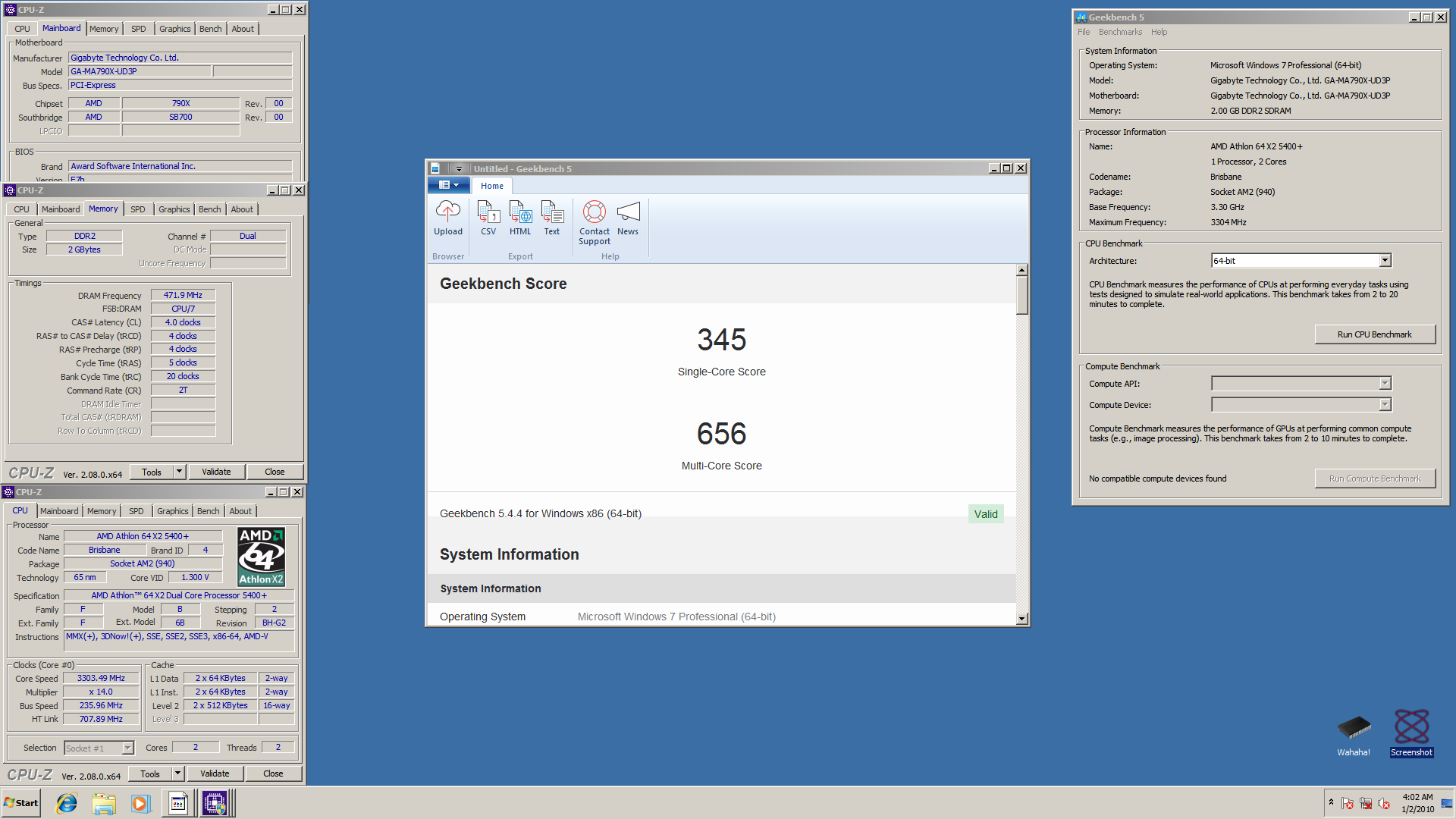Click the green Valid badge
This screenshot has height=819, width=1456.
click(986, 514)
